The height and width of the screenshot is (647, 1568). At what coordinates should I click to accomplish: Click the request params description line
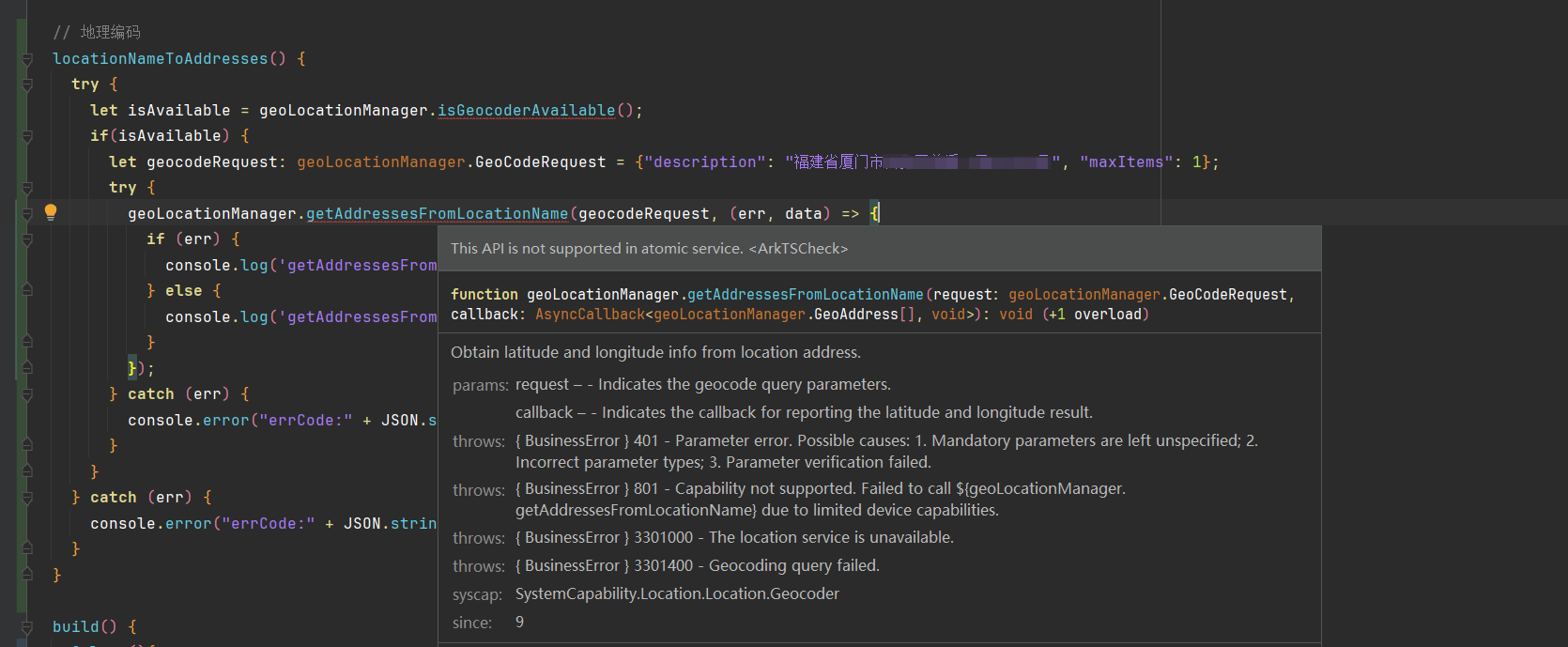[x=703, y=384]
